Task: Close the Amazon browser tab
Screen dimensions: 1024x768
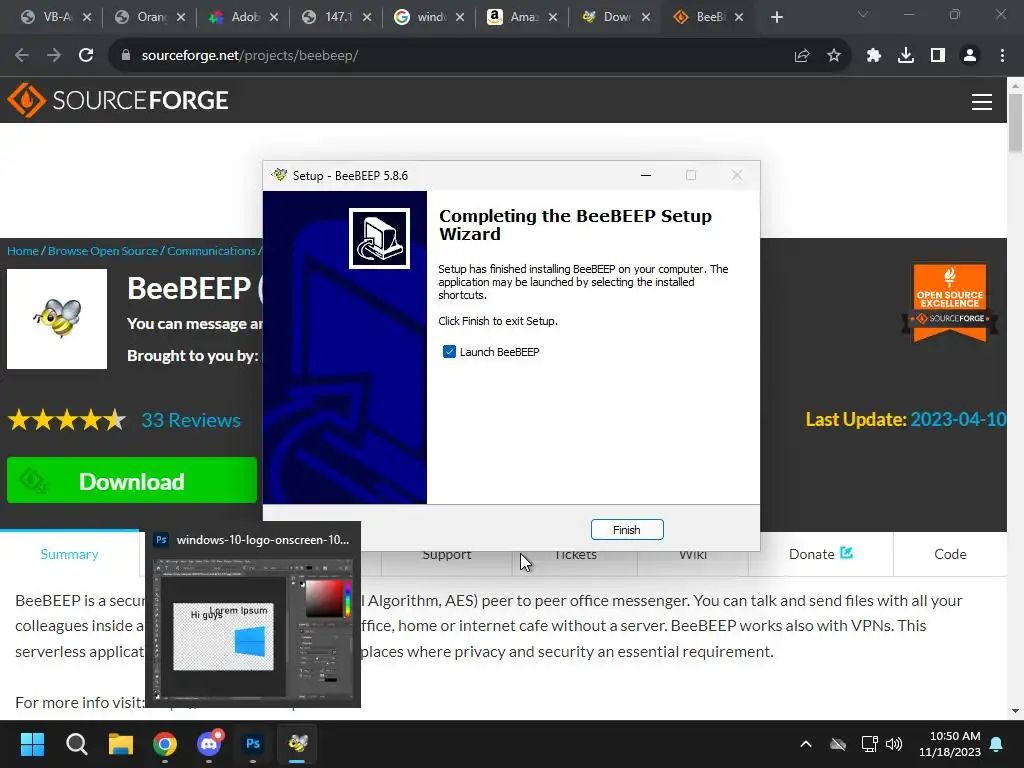Action: point(553,17)
